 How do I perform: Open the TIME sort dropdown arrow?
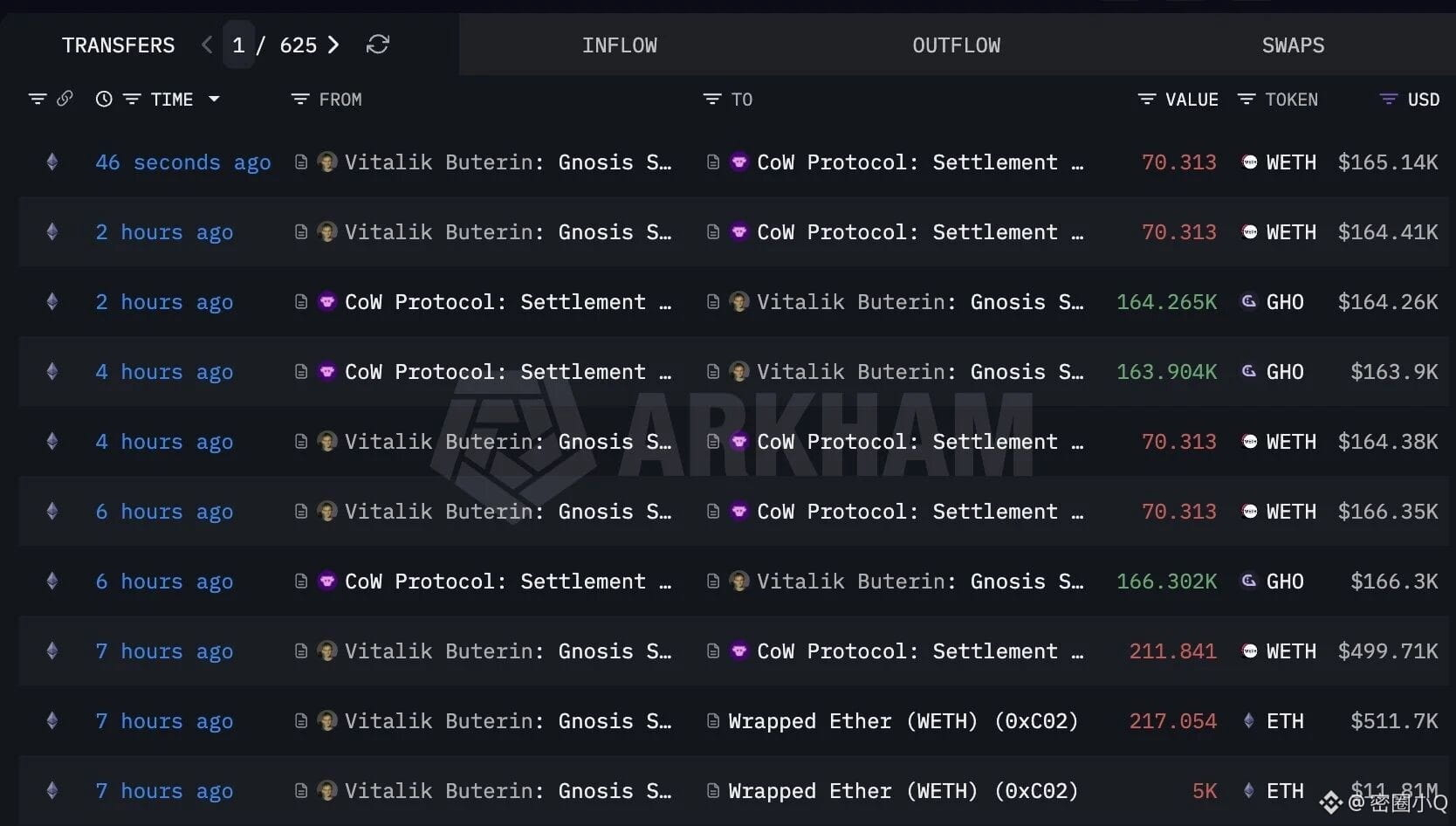(x=215, y=99)
